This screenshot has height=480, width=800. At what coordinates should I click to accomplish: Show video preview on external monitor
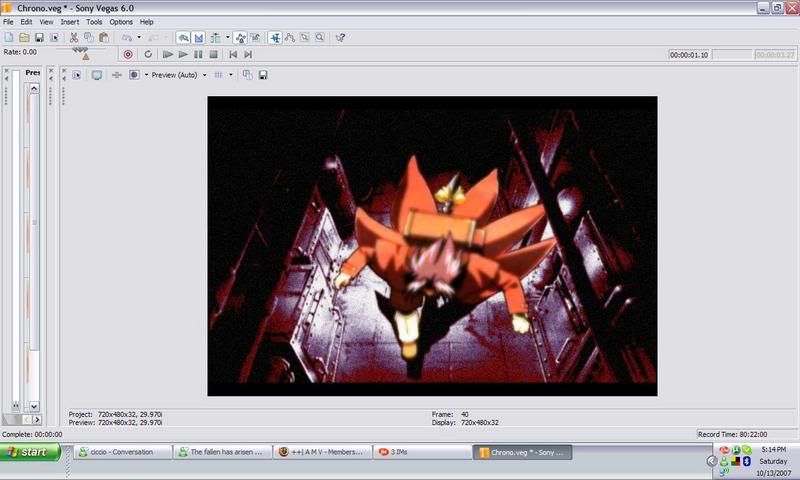(x=97, y=75)
